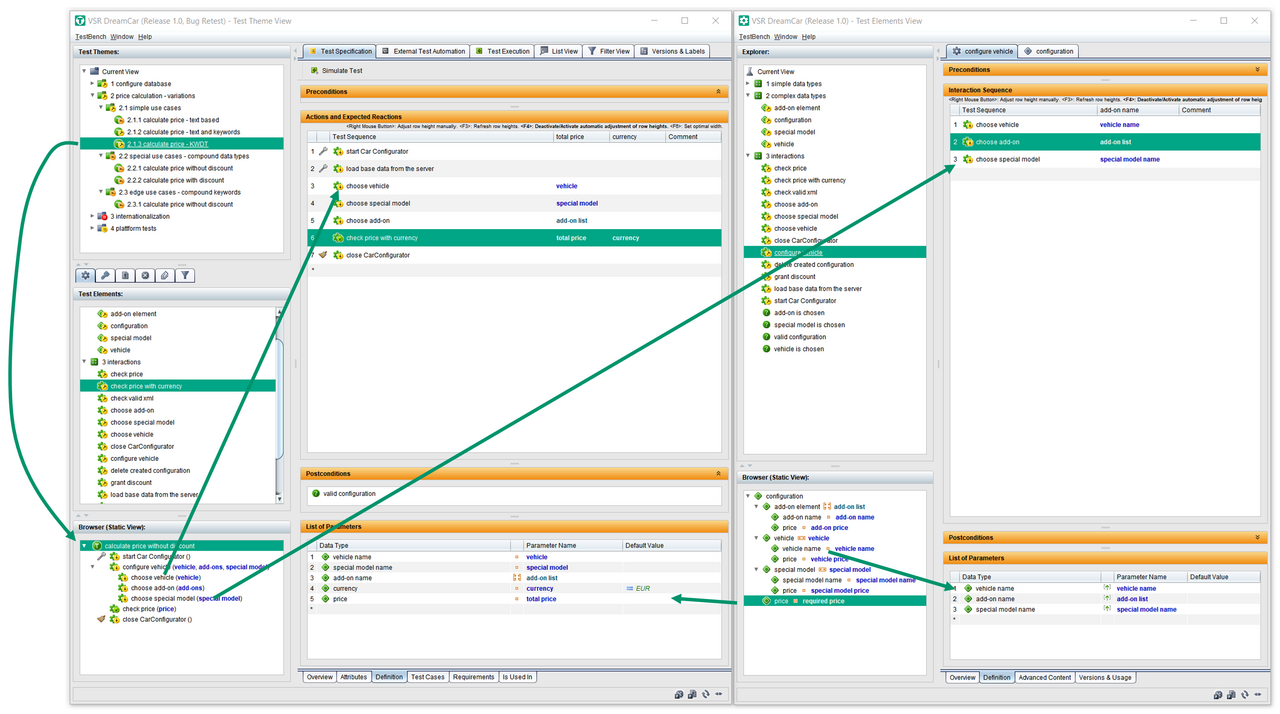Open the Requirements bottom tab
The image size is (1280, 714).
point(473,677)
